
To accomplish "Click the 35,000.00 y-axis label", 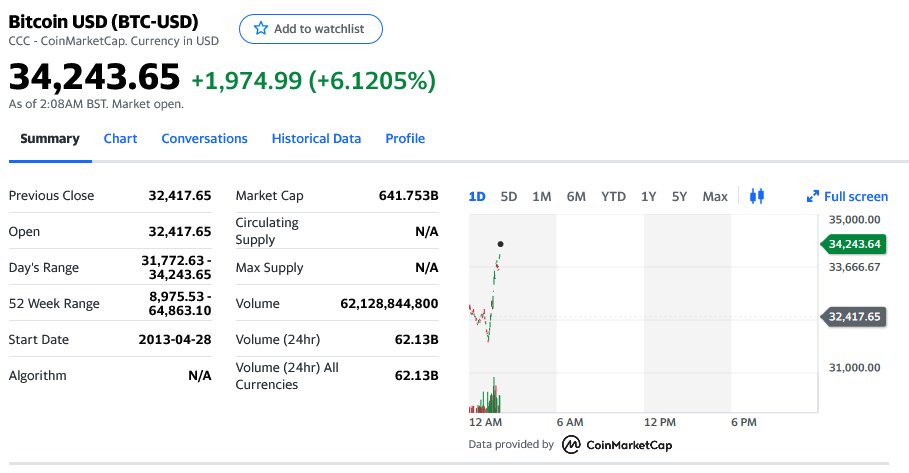I will pos(855,220).
